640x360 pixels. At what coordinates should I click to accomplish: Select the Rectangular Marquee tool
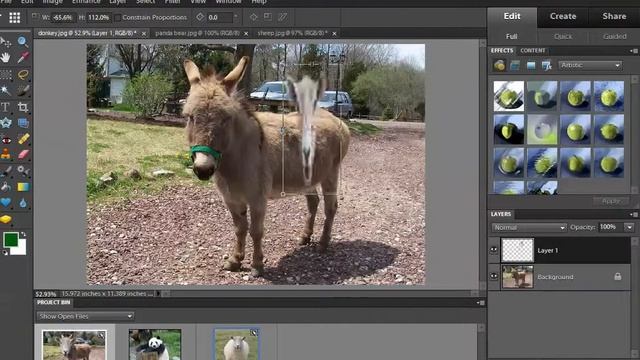[x=5, y=74]
